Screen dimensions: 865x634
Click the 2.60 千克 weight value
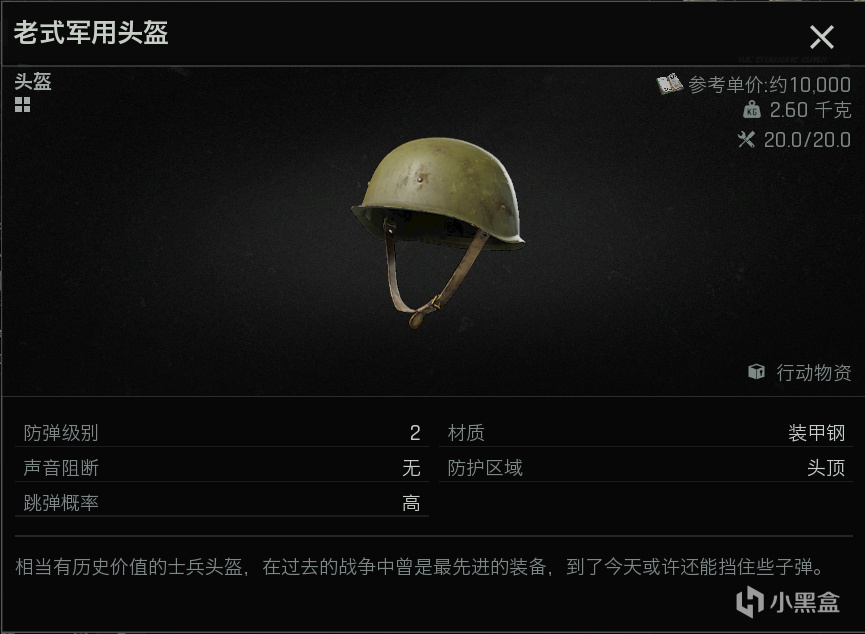tap(810, 110)
